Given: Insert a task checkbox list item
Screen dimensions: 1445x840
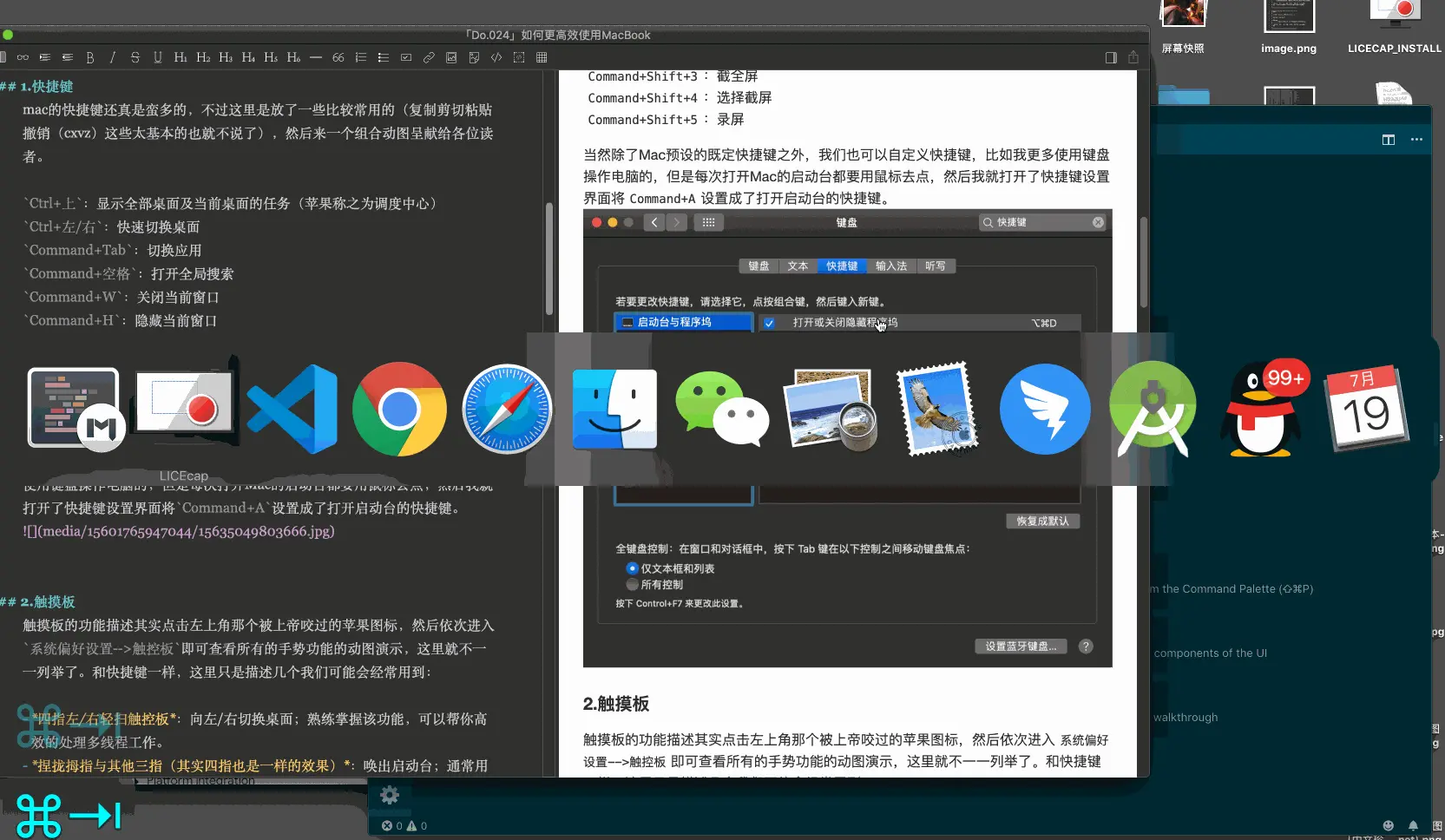Looking at the screenshot, I should (x=406, y=57).
